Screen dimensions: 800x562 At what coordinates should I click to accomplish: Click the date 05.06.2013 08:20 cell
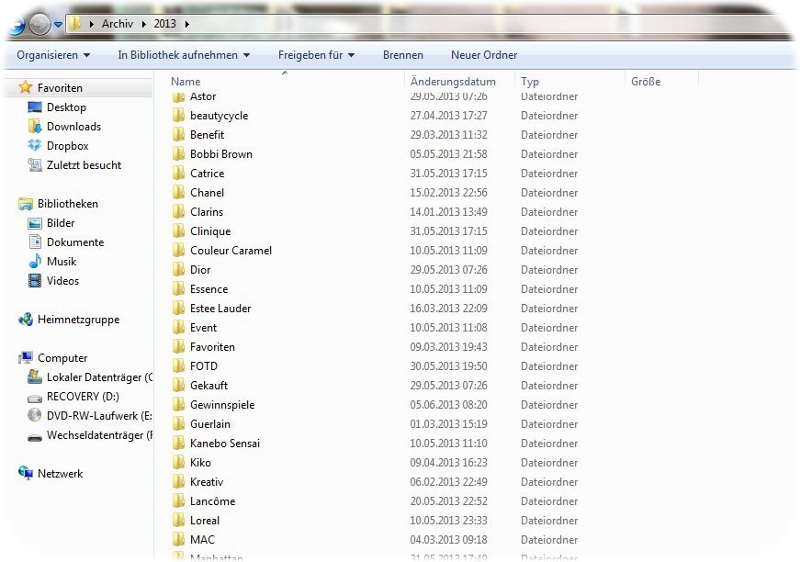[448, 405]
